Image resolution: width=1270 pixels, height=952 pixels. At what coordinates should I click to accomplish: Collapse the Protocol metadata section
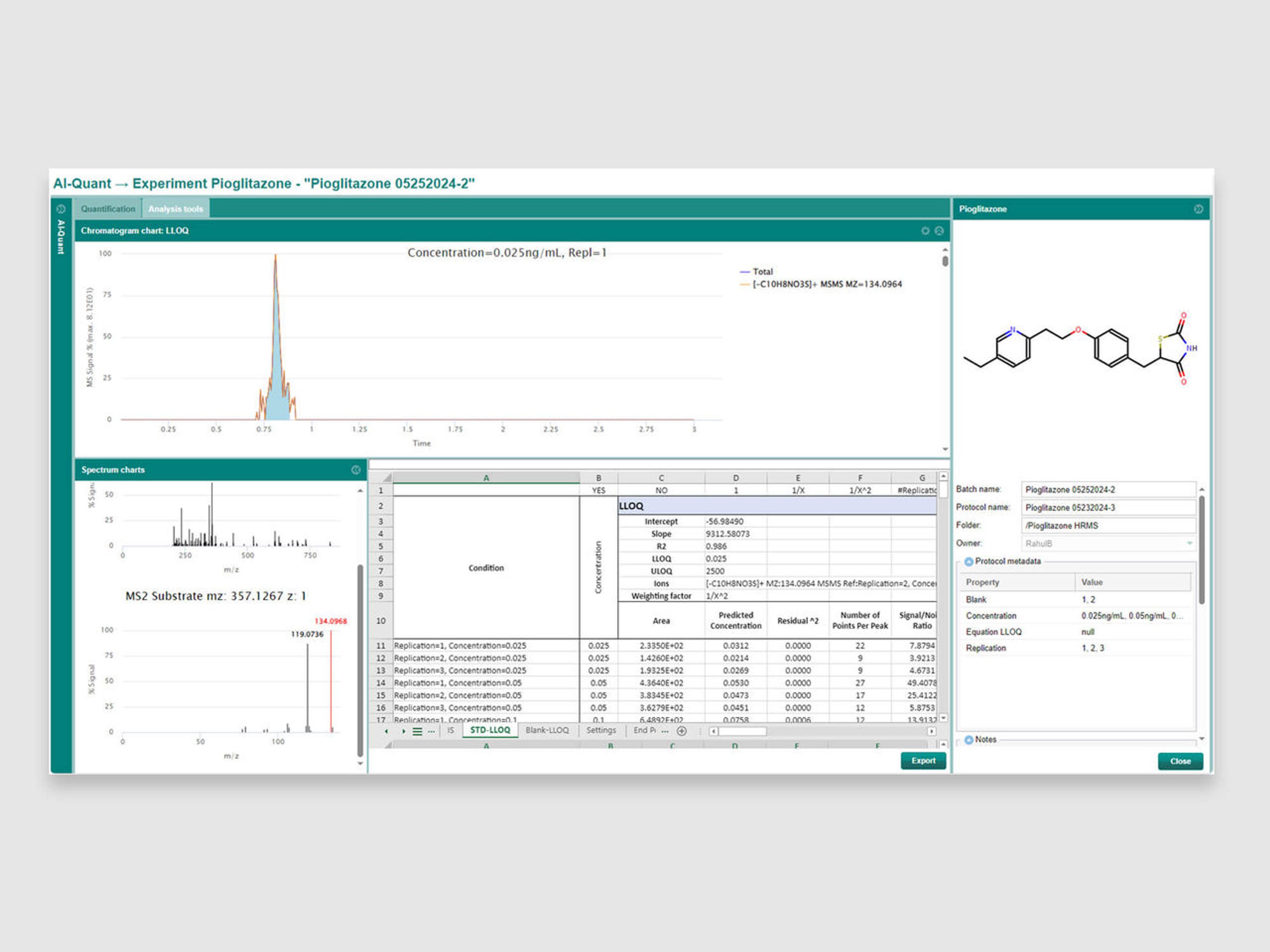(x=969, y=561)
